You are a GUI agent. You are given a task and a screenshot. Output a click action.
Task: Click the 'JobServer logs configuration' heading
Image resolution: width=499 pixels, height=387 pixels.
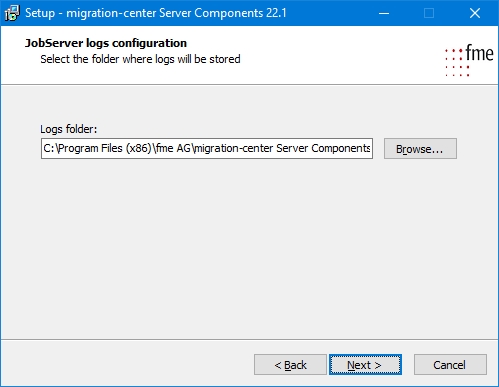(106, 43)
